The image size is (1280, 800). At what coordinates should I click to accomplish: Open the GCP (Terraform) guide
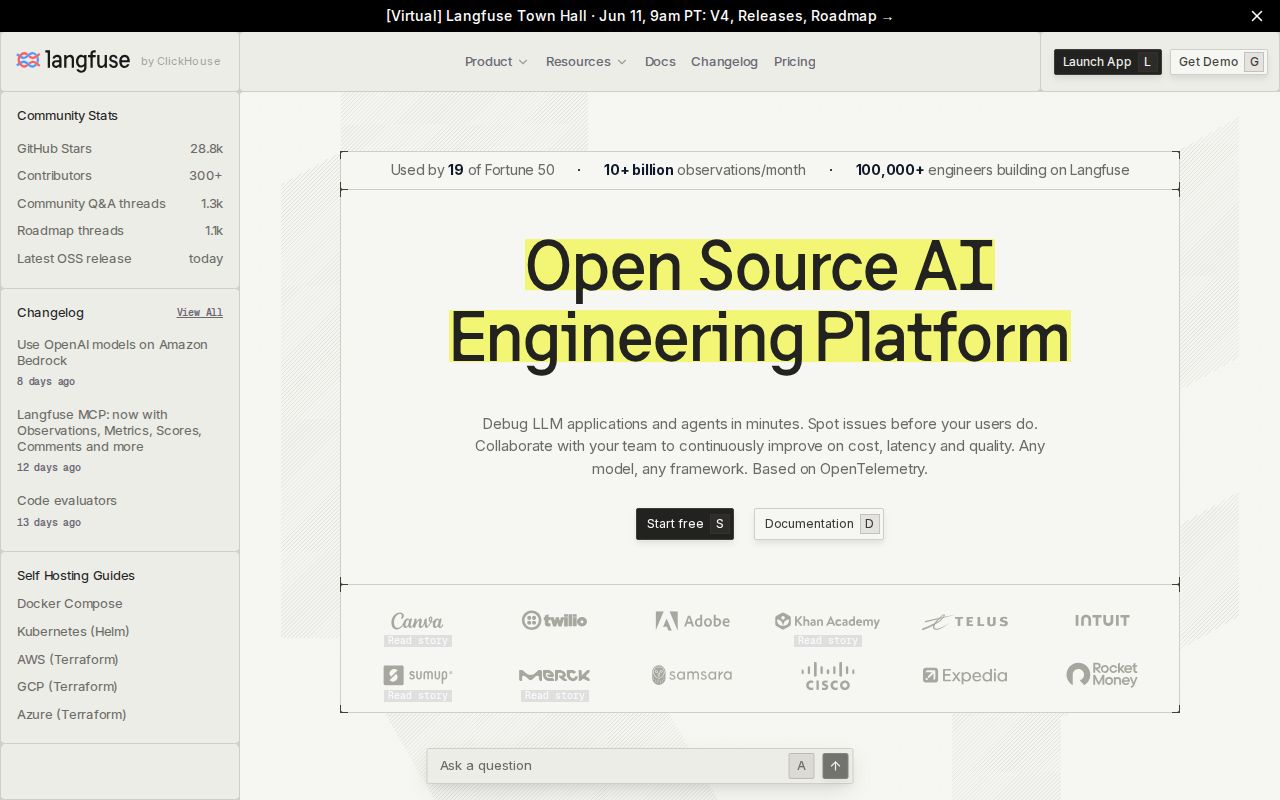click(67, 687)
